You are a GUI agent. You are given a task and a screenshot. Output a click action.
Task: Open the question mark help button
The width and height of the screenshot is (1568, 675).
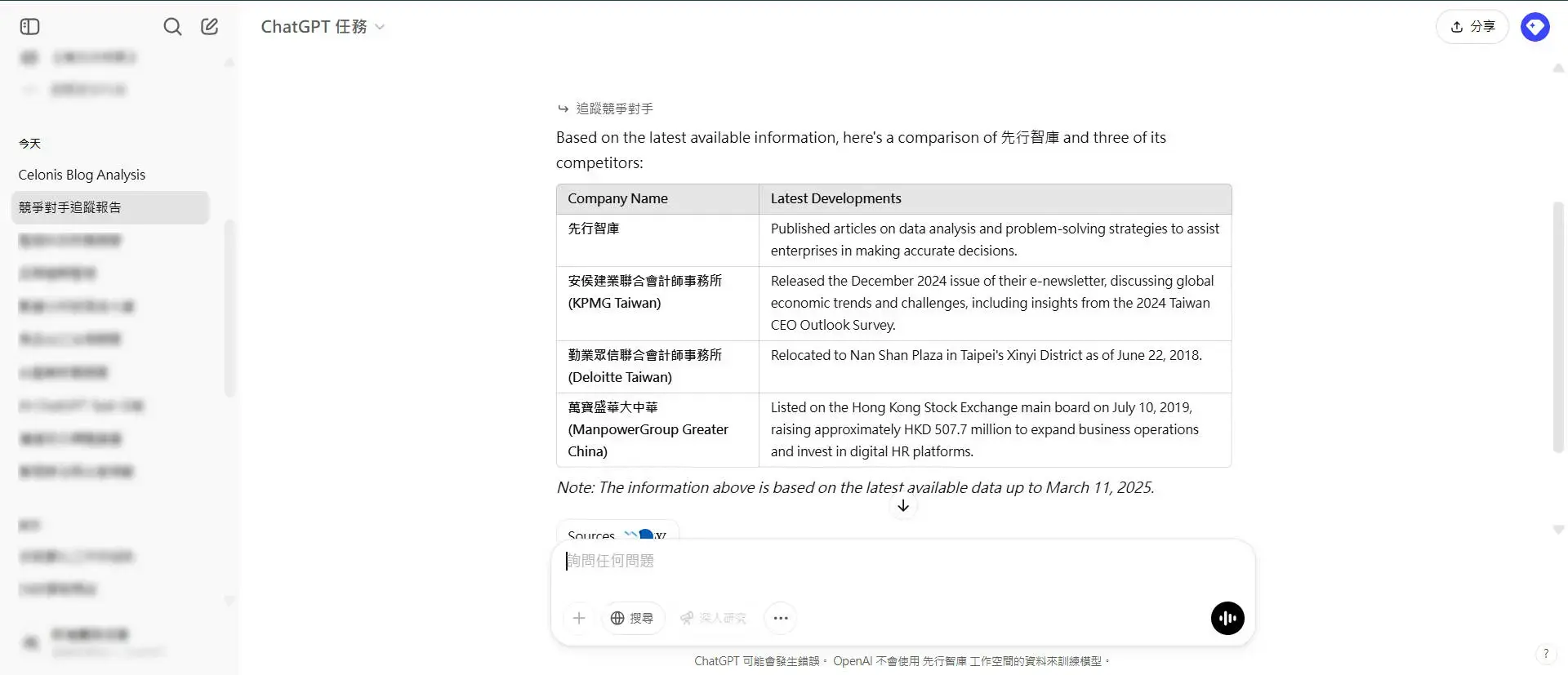point(1545,654)
